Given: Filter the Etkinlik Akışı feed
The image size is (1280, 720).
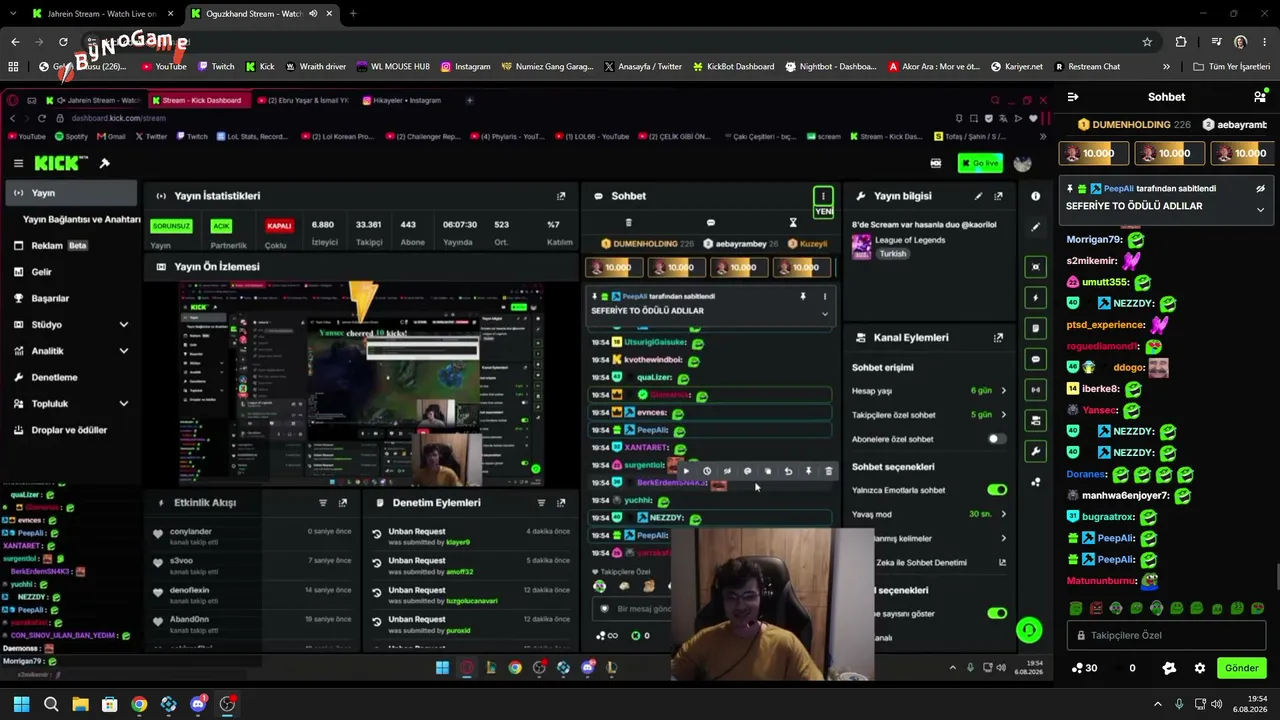Looking at the screenshot, I should (x=323, y=503).
